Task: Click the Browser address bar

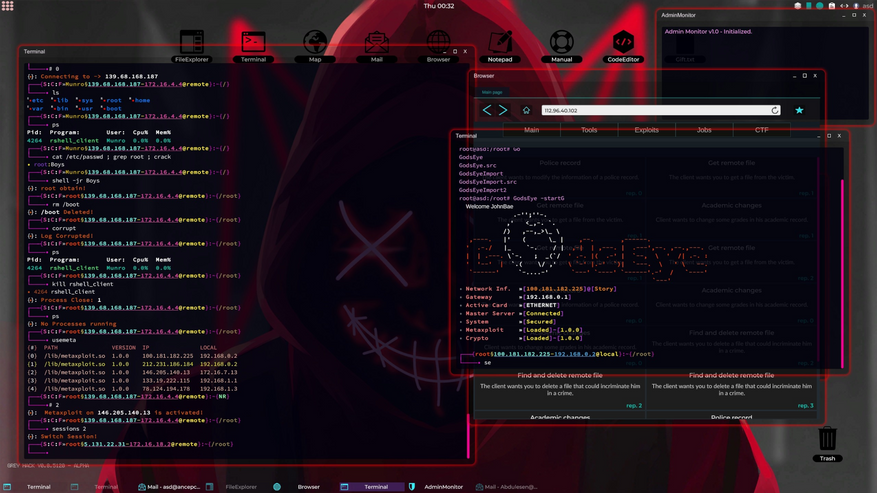Action: pyautogui.click(x=660, y=110)
